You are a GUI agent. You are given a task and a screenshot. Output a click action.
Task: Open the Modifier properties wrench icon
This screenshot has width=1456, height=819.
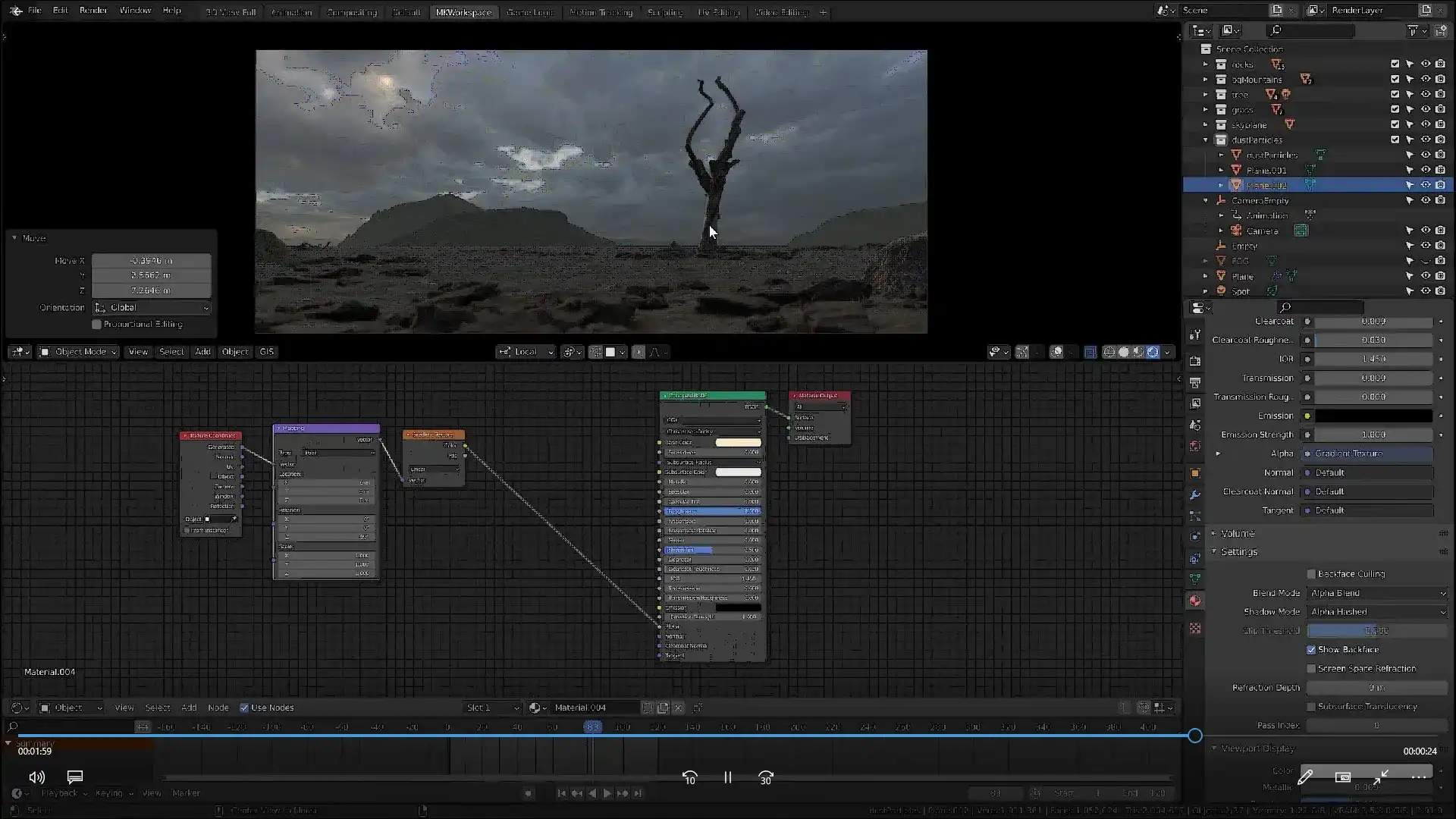(1195, 494)
